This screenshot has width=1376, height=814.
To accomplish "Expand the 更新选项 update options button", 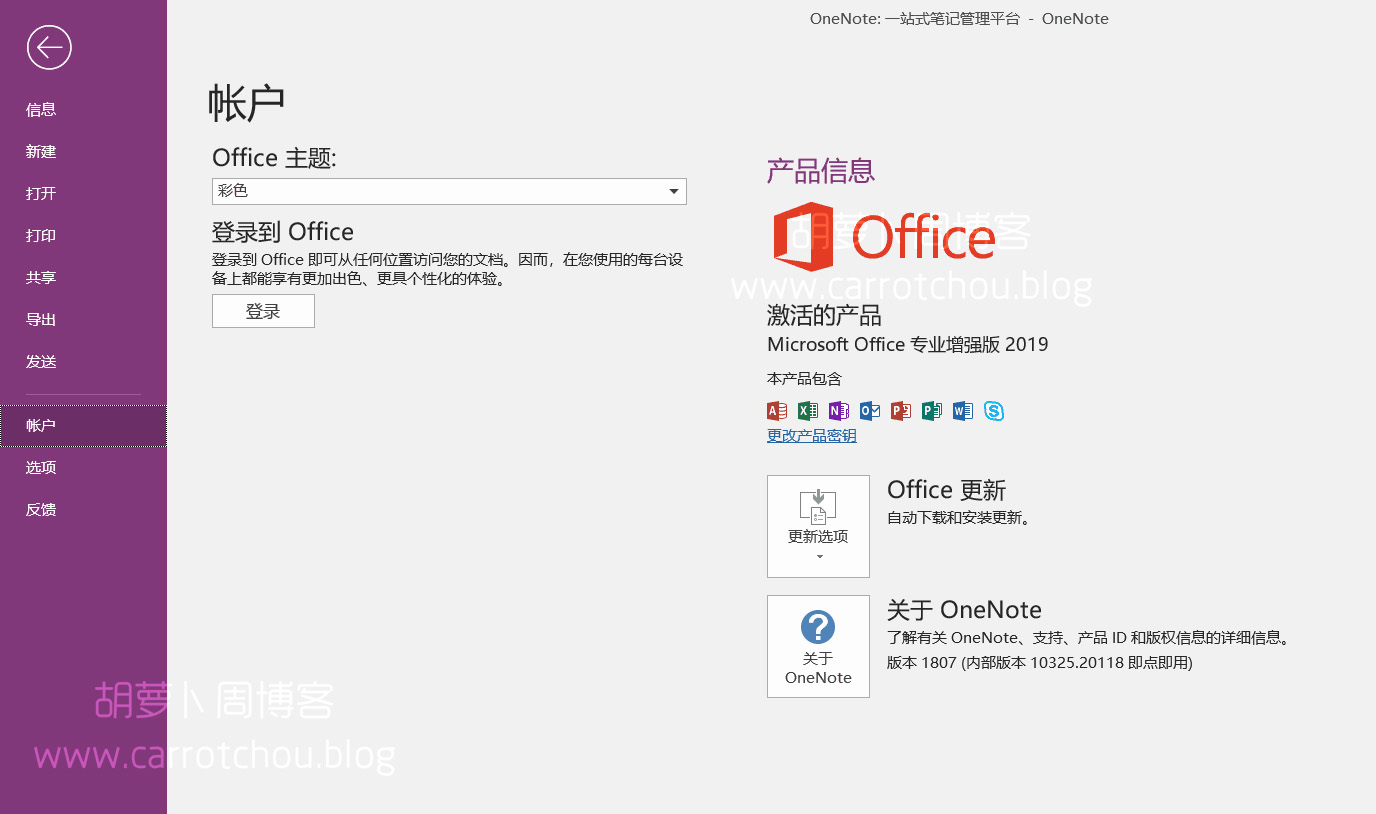I will click(x=818, y=526).
